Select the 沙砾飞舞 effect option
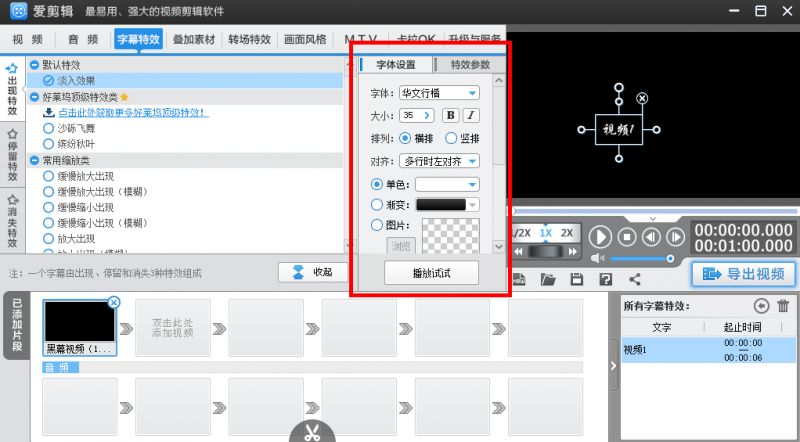The width and height of the screenshot is (800, 442). point(48,129)
